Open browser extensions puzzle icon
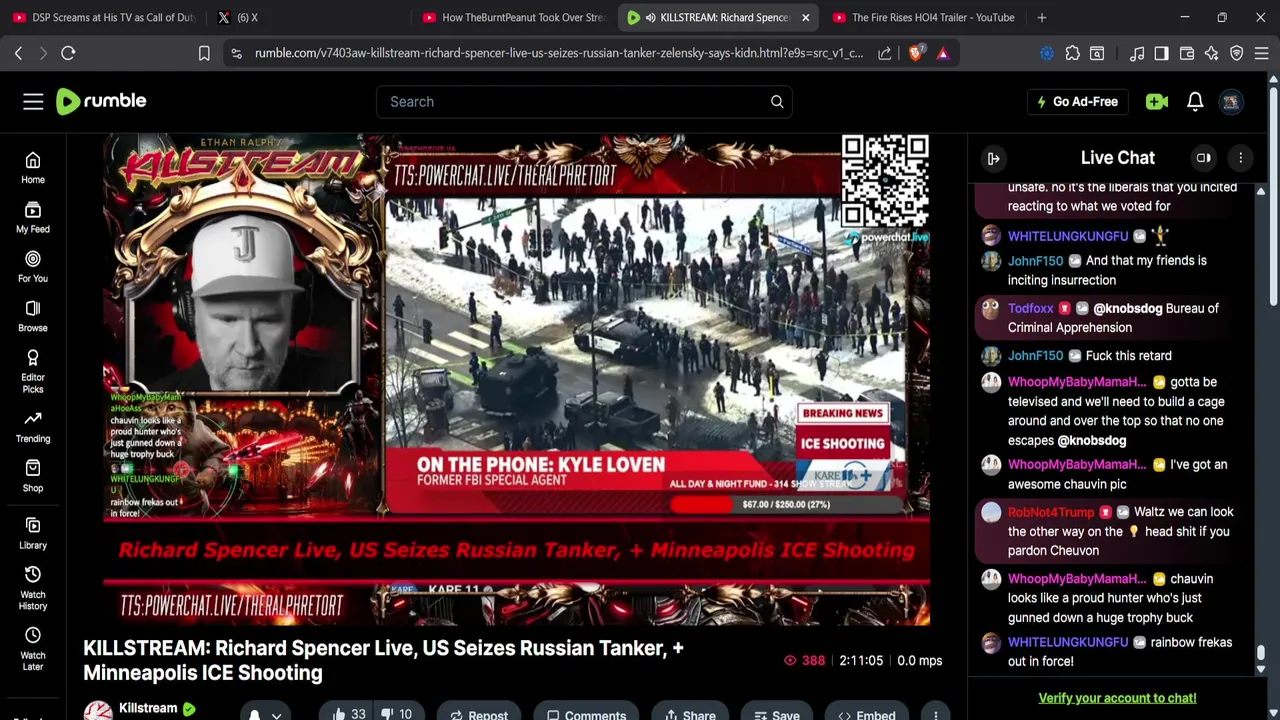 pos(1072,53)
